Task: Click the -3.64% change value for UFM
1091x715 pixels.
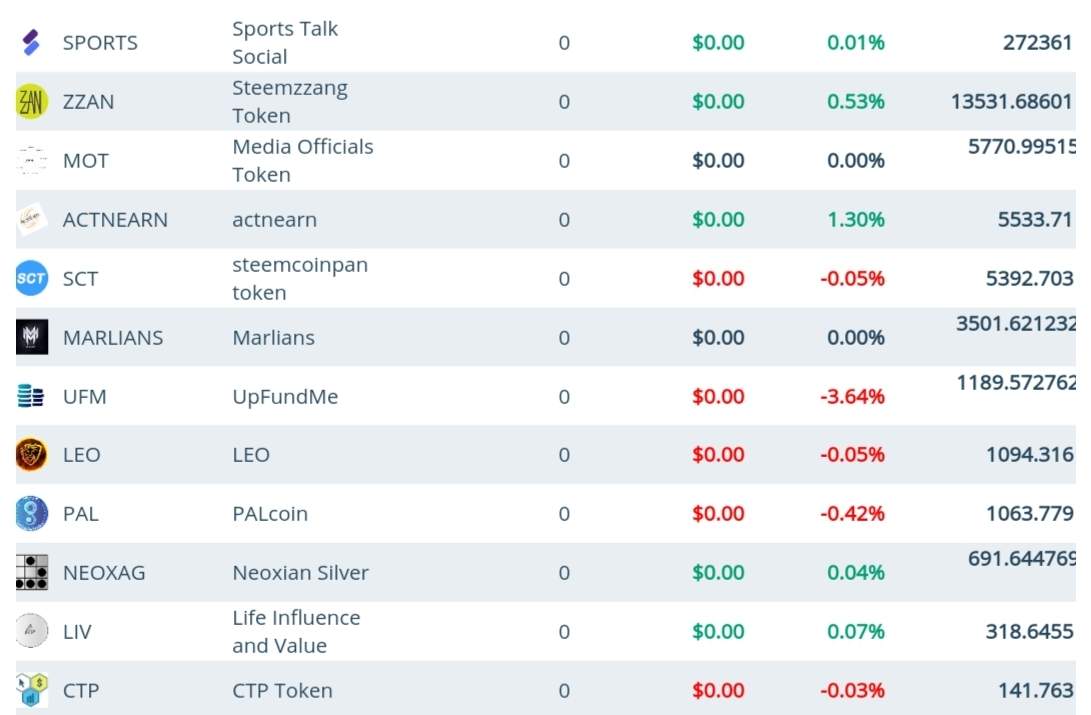Action: (x=852, y=397)
